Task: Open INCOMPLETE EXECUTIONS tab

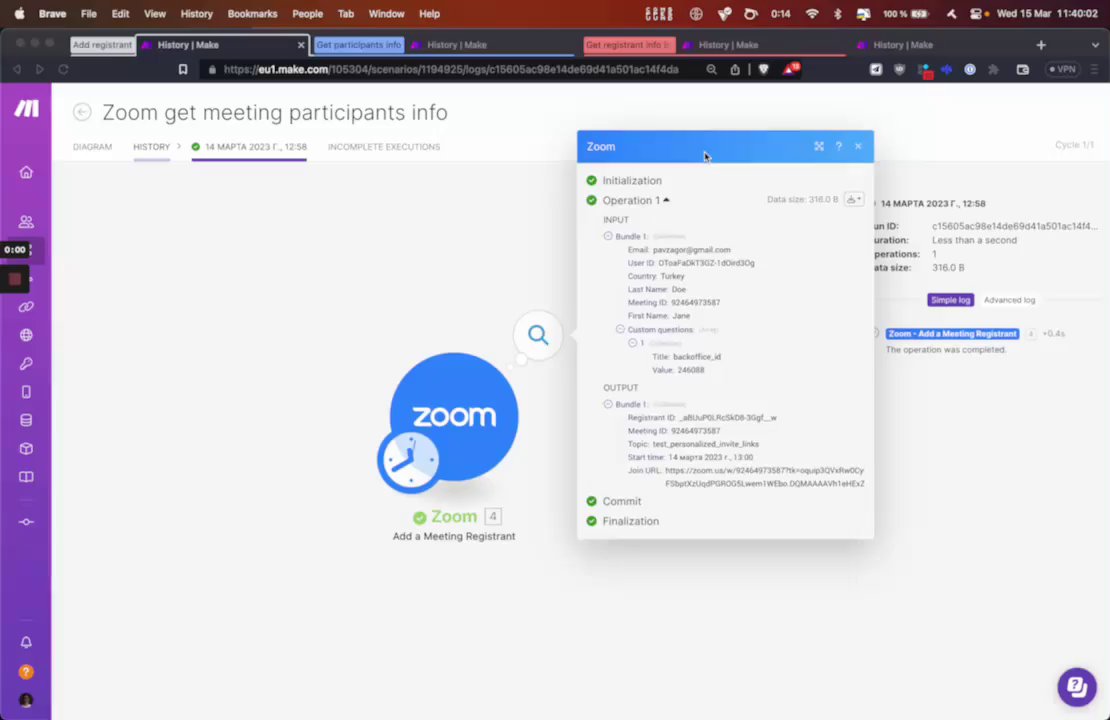Action: coord(384,147)
